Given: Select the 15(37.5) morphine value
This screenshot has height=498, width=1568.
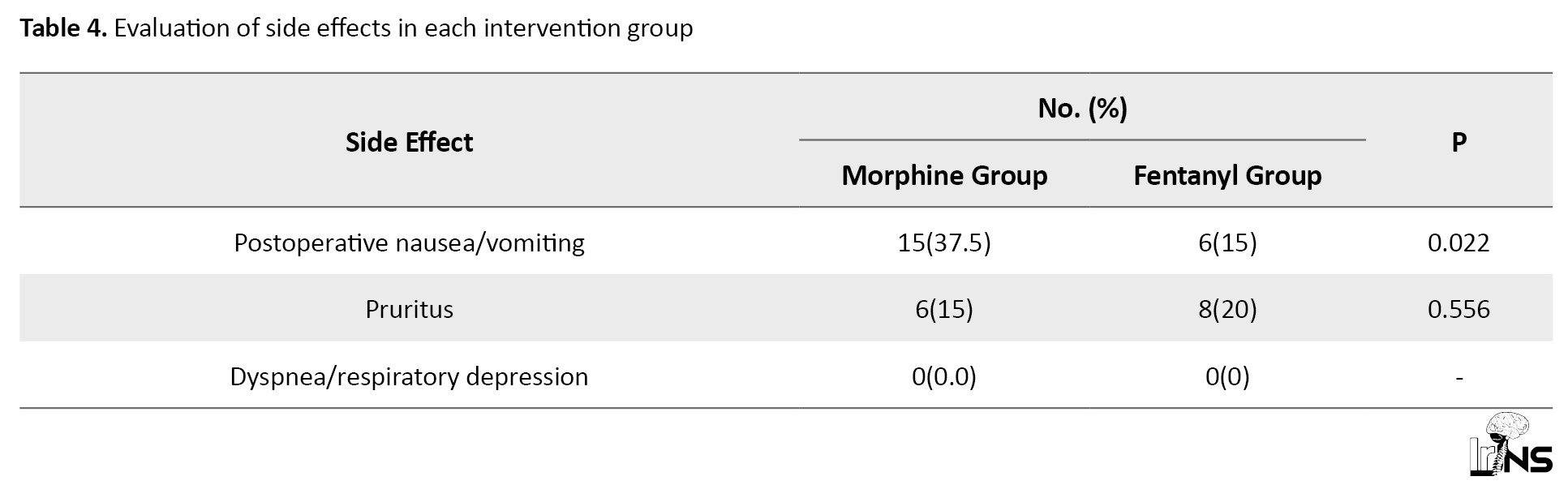Looking at the screenshot, I should coord(944,243).
